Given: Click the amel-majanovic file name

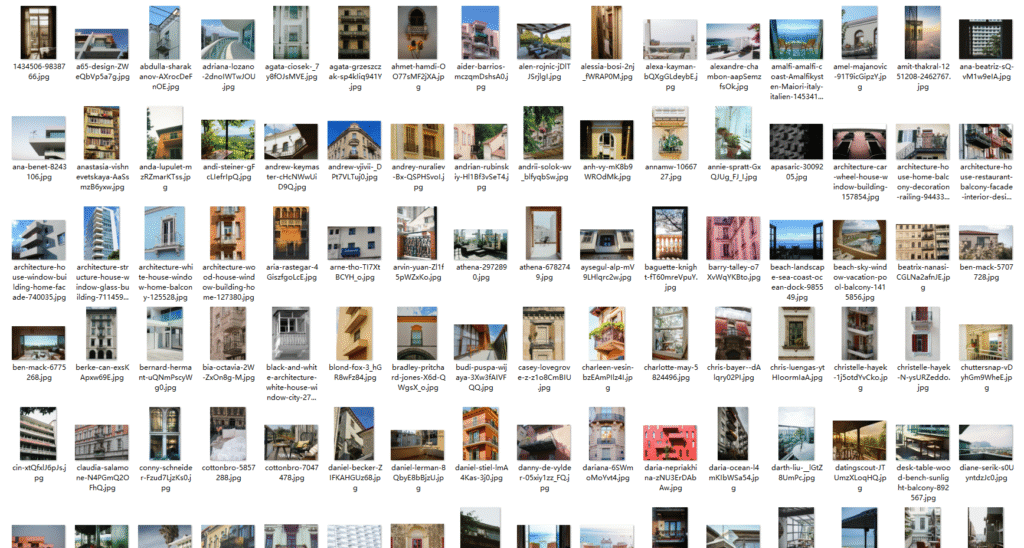Looking at the screenshot, I should coord(859,76).
